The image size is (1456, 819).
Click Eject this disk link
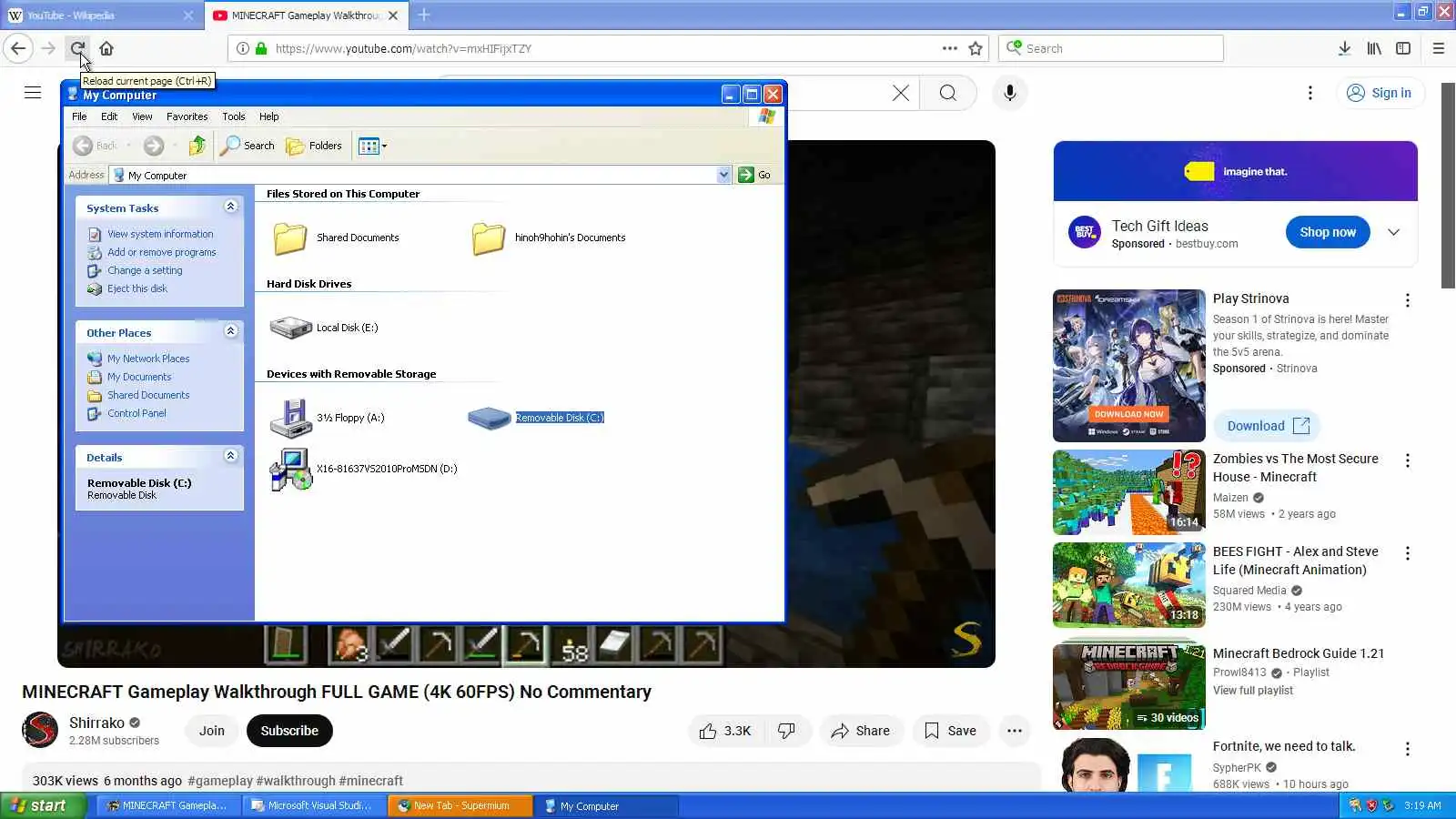137,288
